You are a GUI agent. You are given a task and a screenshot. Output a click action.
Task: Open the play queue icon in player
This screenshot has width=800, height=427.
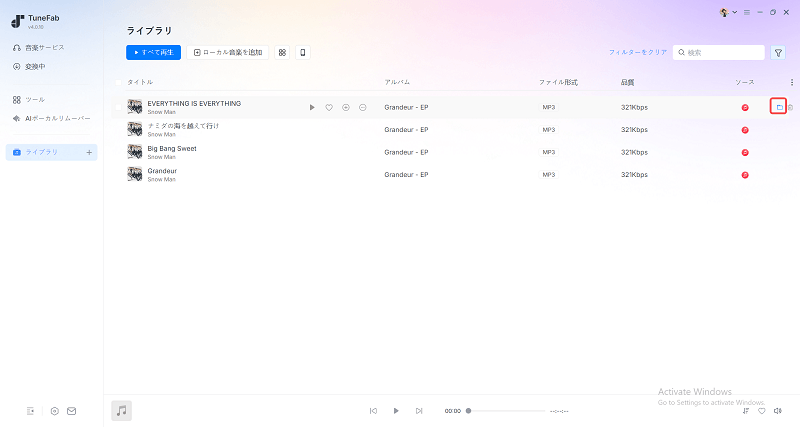746,411
